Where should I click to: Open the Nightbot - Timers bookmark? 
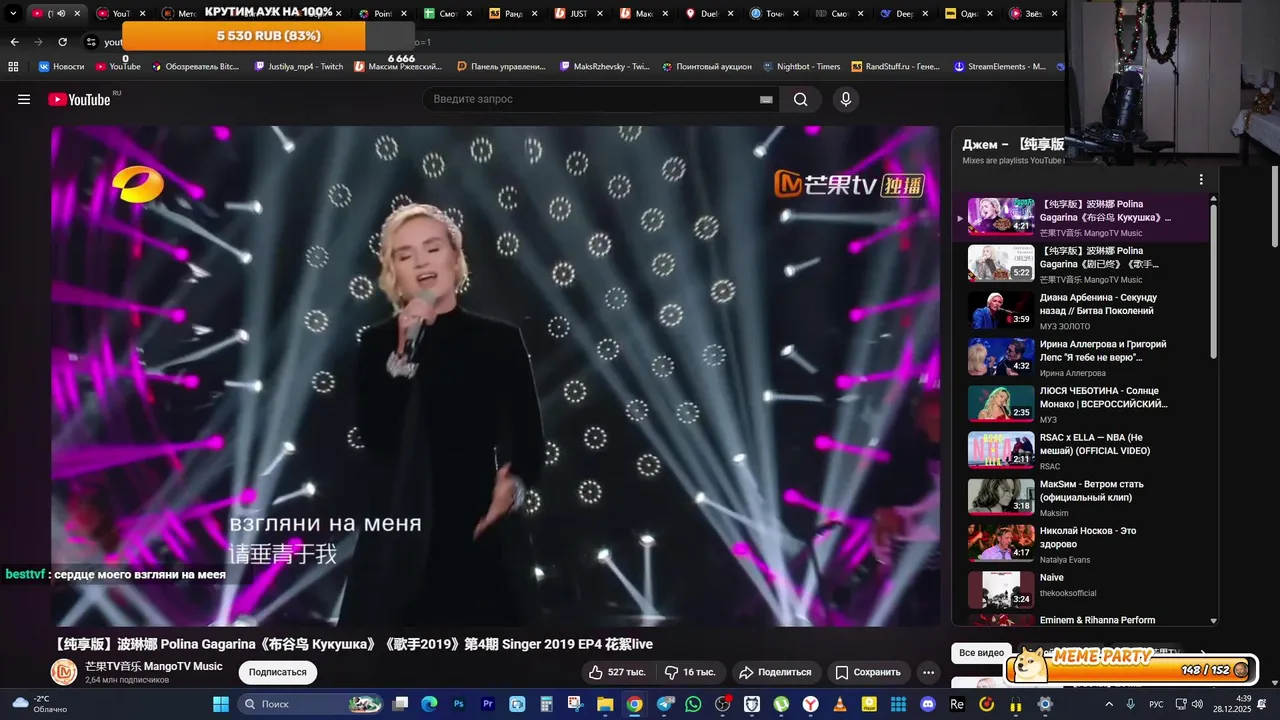coord(800,67)
